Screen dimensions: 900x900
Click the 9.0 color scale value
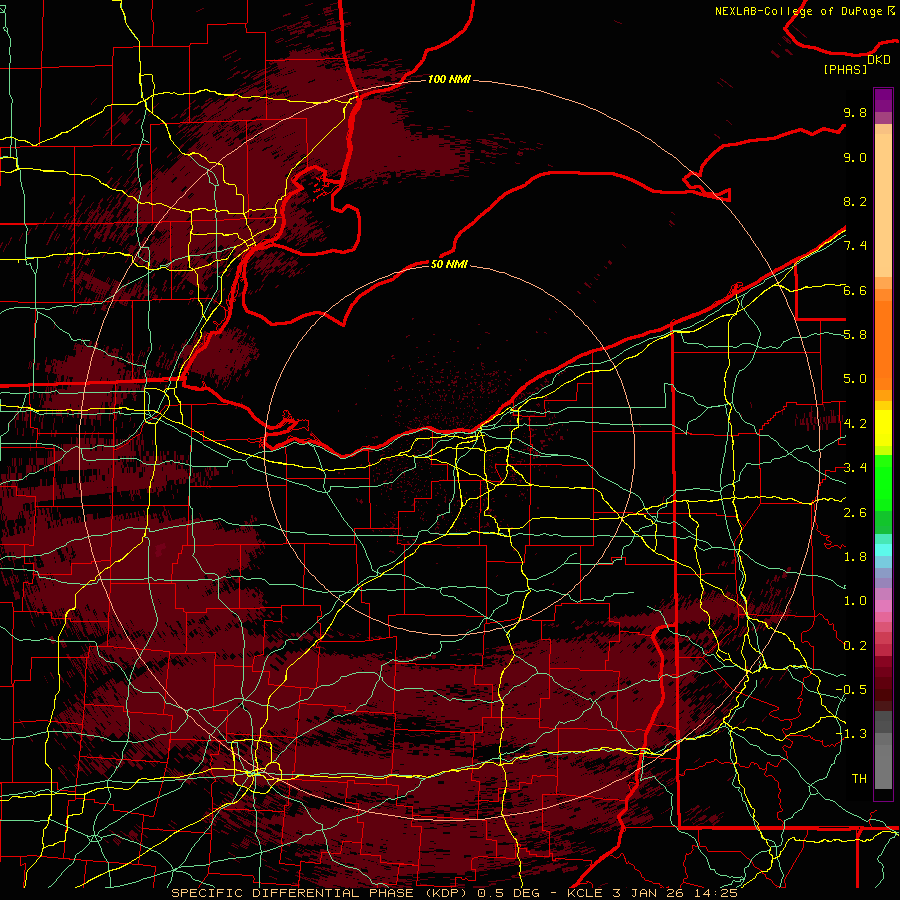click(855, 157)
